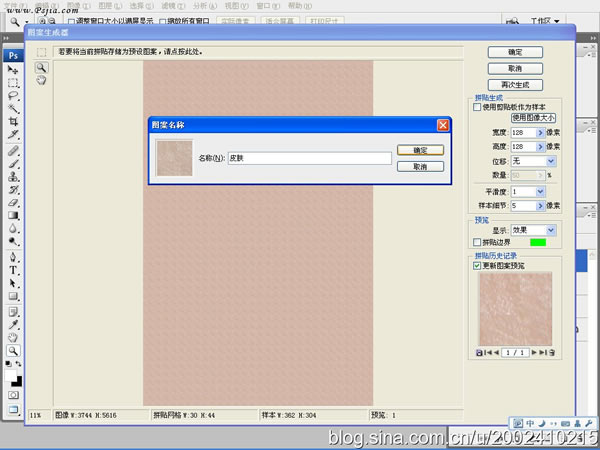Go to next tile in history
This screenshot has height=450, width=600.
click(534, 352)
